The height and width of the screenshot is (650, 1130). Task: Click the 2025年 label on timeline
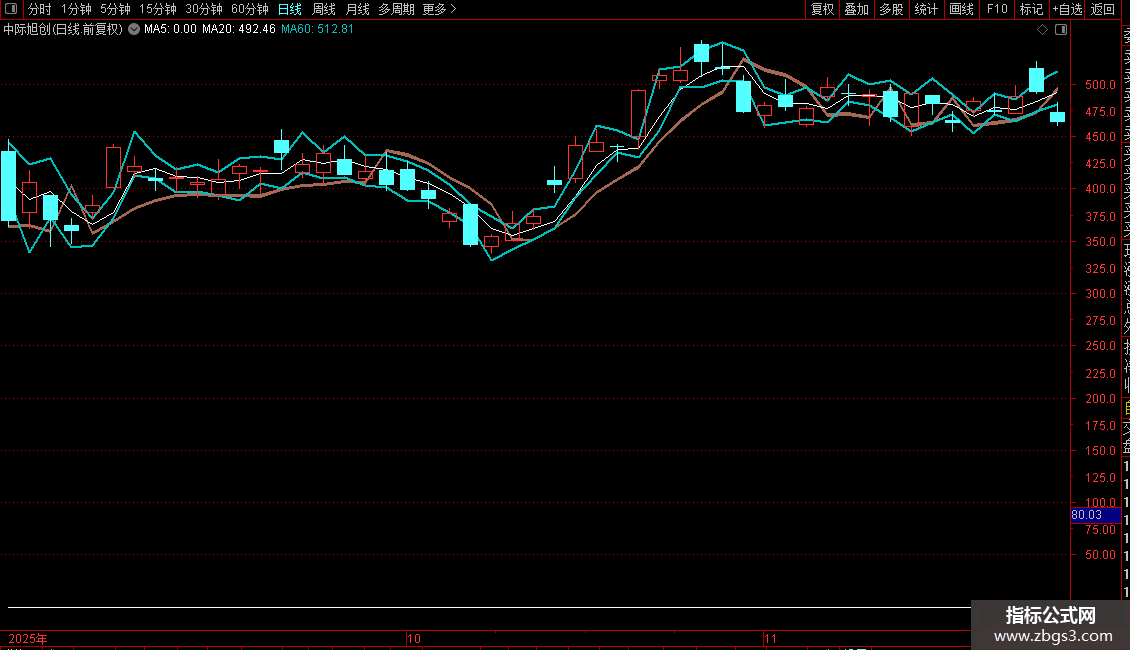point(28,638)
